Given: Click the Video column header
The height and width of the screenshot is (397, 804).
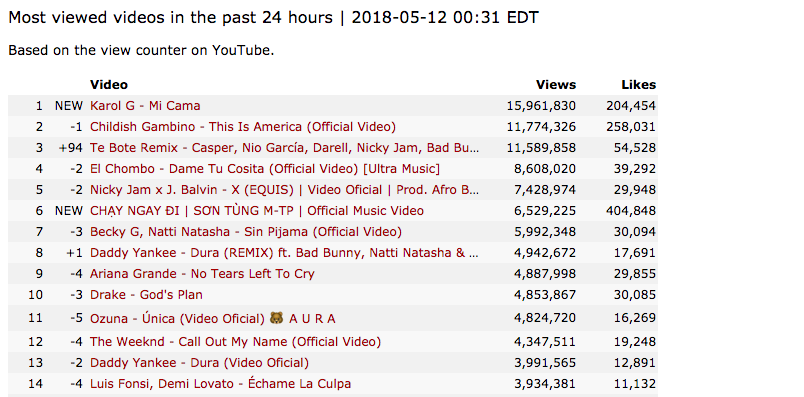Looking at the screenshot, I should (109, 85).
